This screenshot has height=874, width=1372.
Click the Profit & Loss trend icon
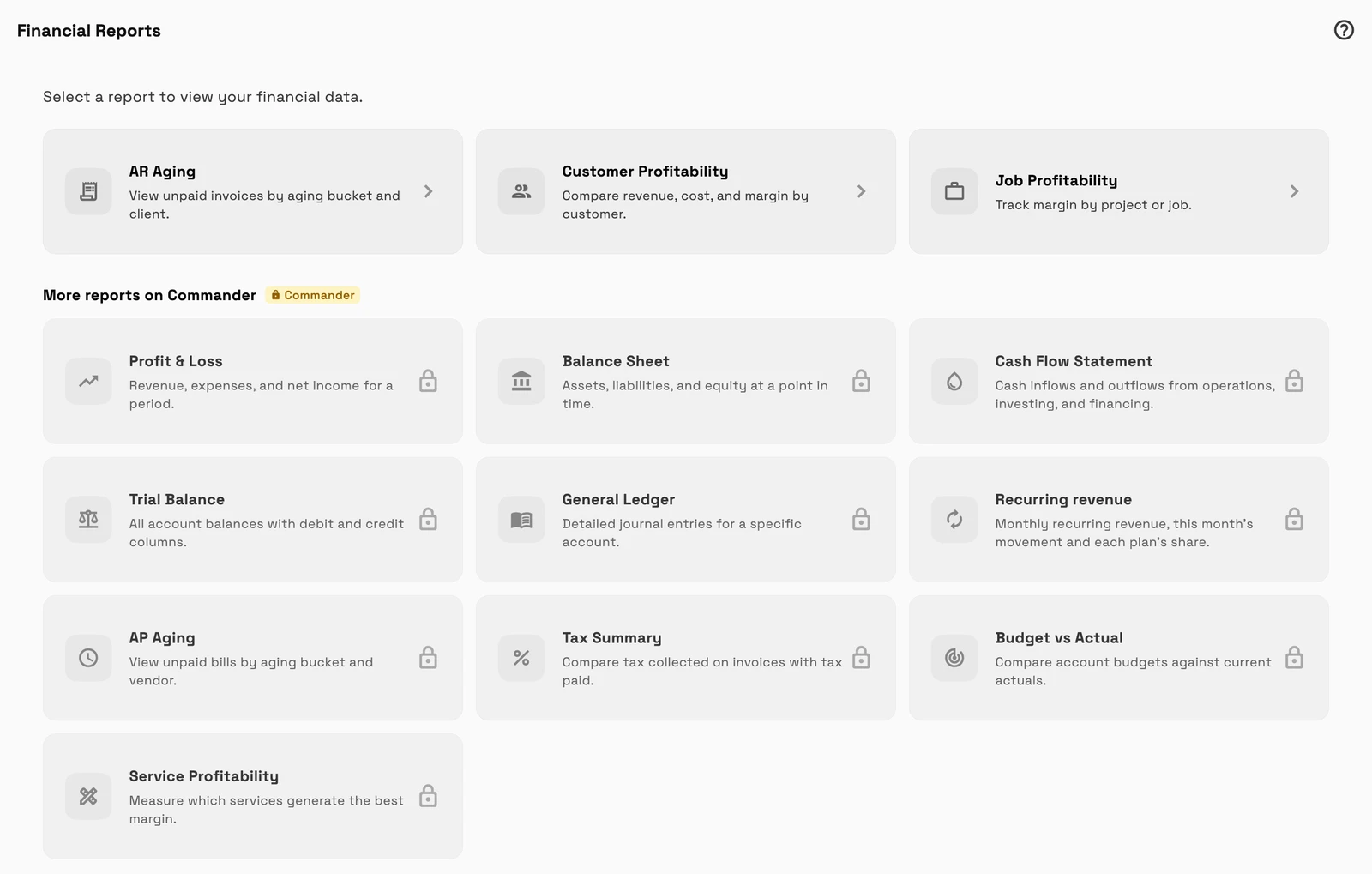pyautogui.click(x=88, y=381)
